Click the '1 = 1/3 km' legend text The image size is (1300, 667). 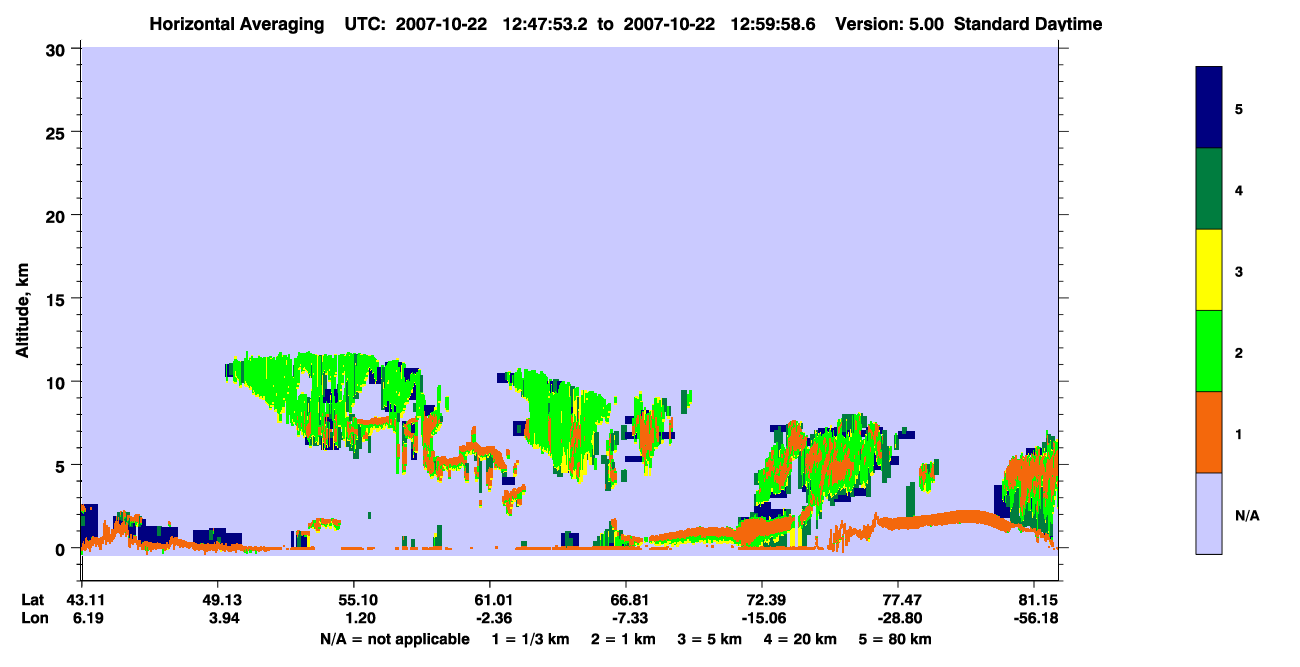tap(532, 639)
